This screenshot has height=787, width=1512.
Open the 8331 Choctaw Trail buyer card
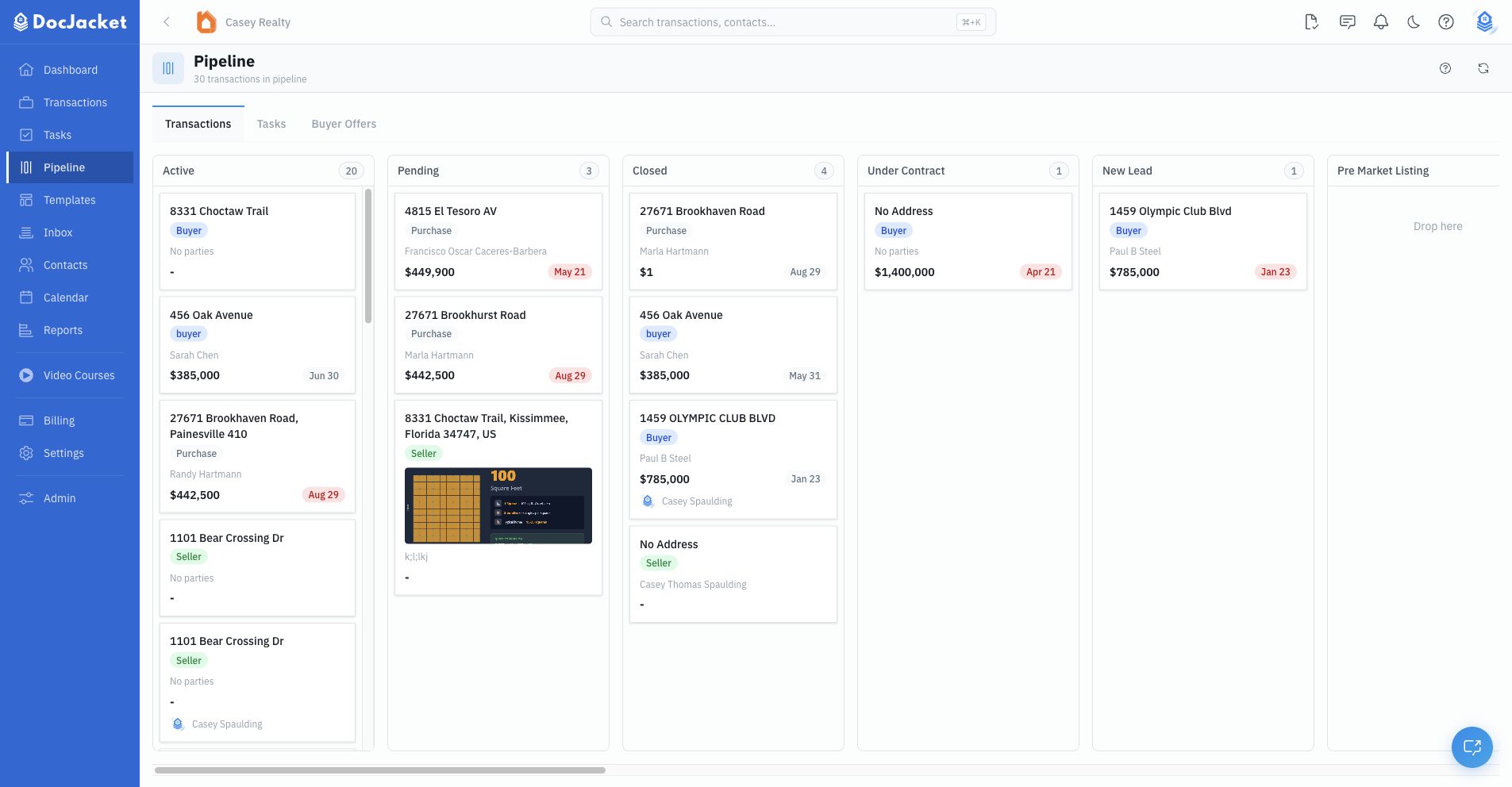click(257, 241)
